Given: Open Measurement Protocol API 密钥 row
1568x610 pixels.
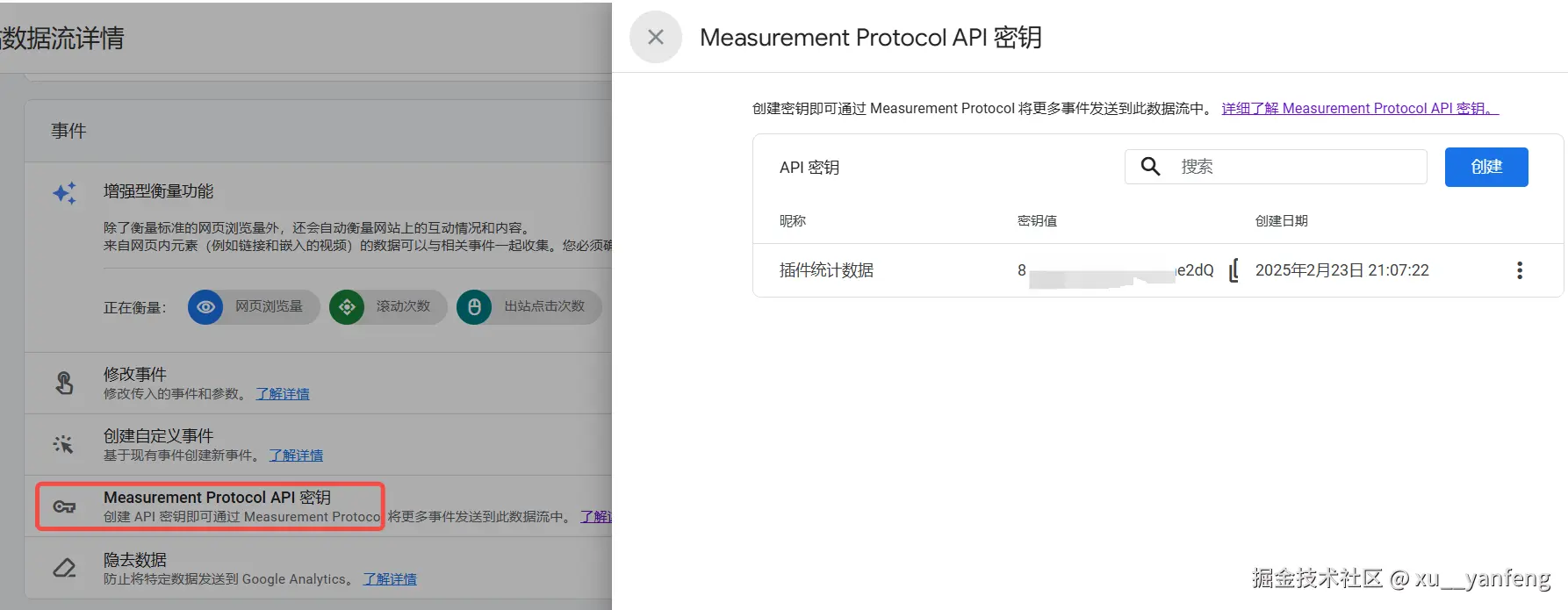Looking at the screenshot, I should (x=318, y=506).
